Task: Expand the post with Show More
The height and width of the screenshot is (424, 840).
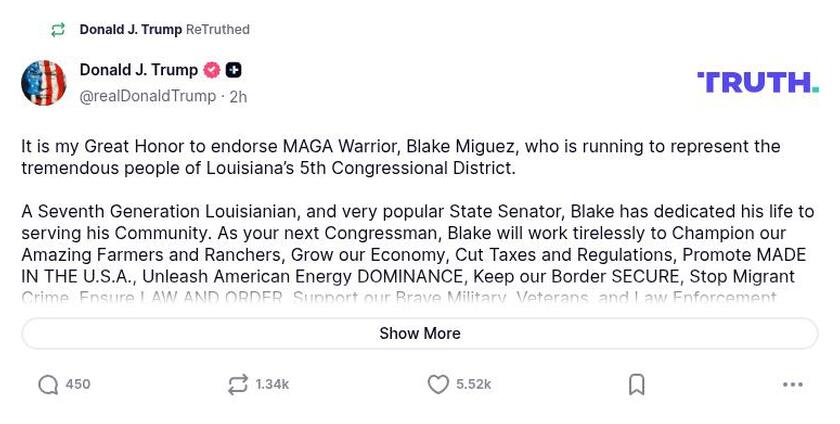Action: click(420, 334)
